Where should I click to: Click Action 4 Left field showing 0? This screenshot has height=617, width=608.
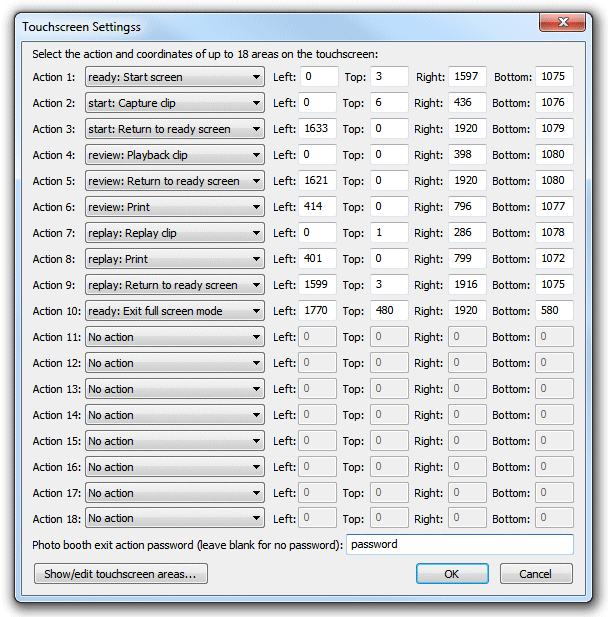pyautogui.click(x=317, y=154)
